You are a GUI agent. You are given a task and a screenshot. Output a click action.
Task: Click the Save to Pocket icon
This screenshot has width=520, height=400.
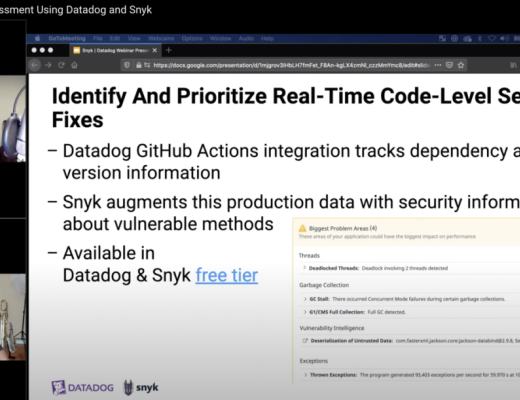(x=449, y=65)
